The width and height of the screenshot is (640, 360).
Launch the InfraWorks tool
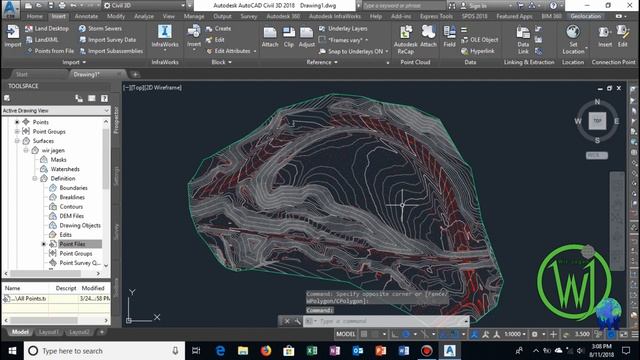(165, 37)
